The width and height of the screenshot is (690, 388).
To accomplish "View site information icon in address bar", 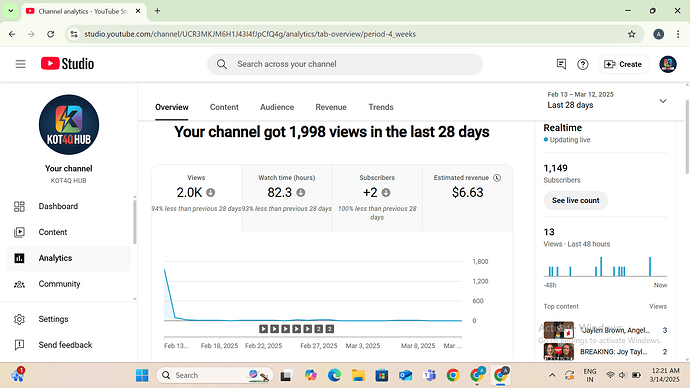I will click(x=74, y=34).
